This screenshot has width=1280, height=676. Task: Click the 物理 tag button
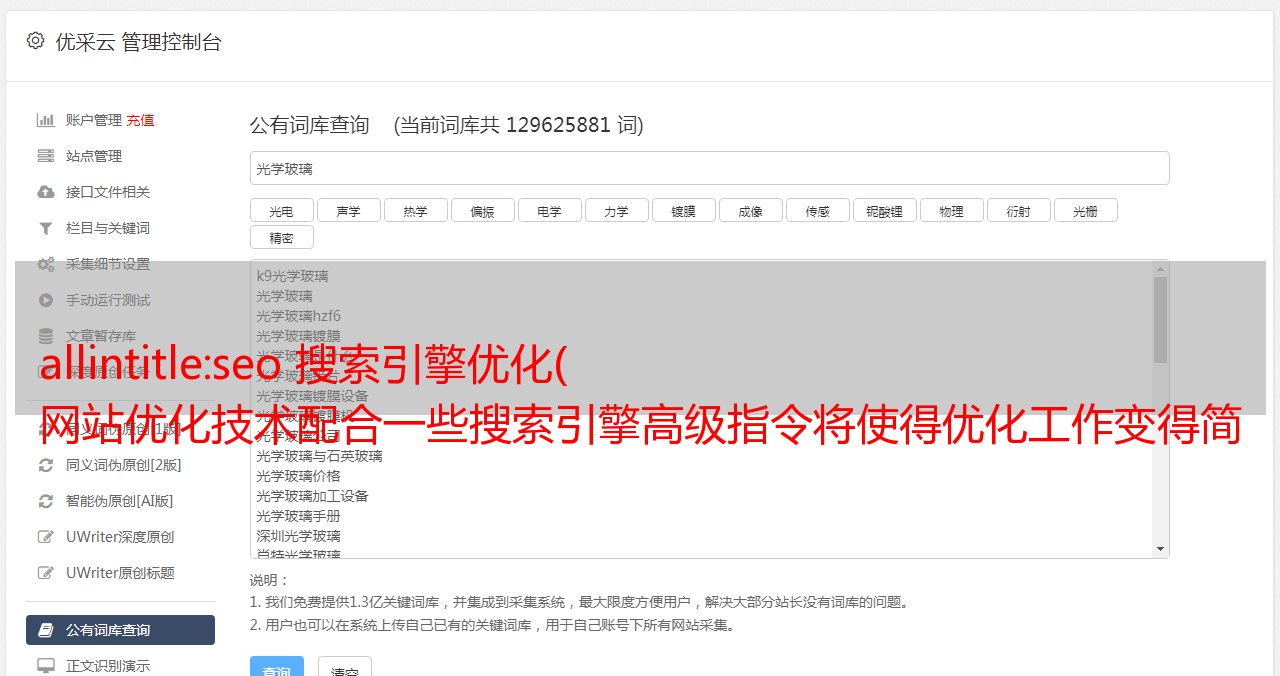coord(951,210)
